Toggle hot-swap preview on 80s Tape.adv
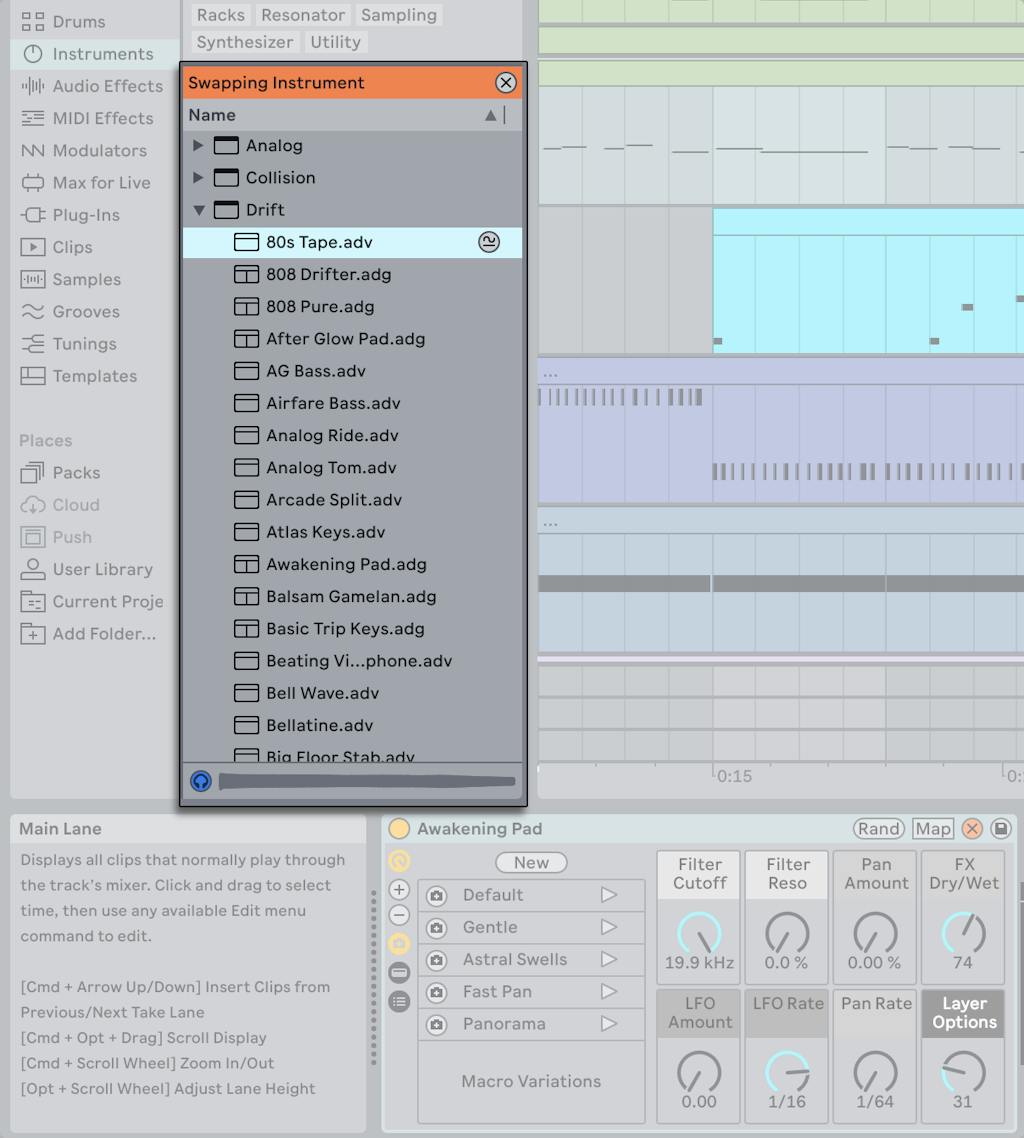 tap(489, 242)
